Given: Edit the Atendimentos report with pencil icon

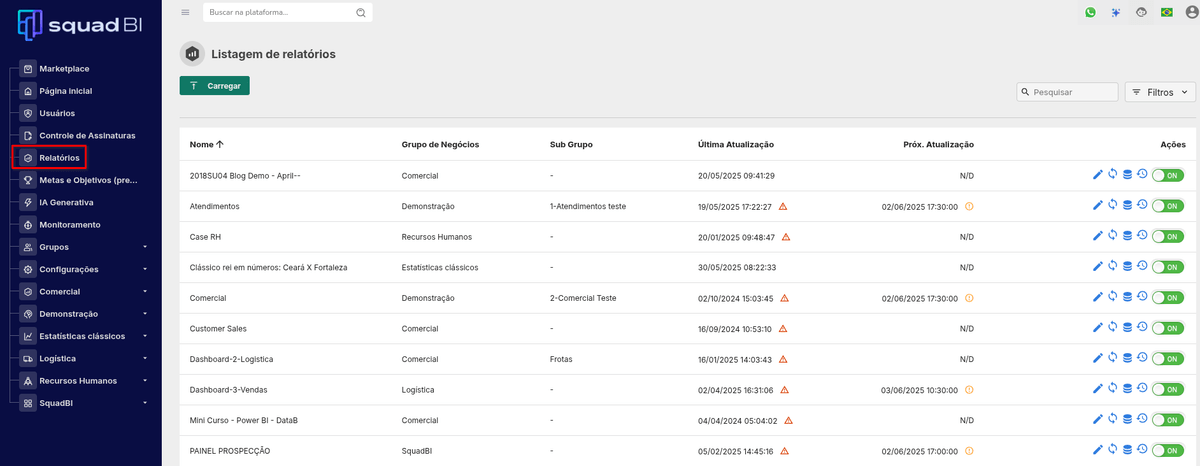Looking at the screenshot, I should 1097,205.
